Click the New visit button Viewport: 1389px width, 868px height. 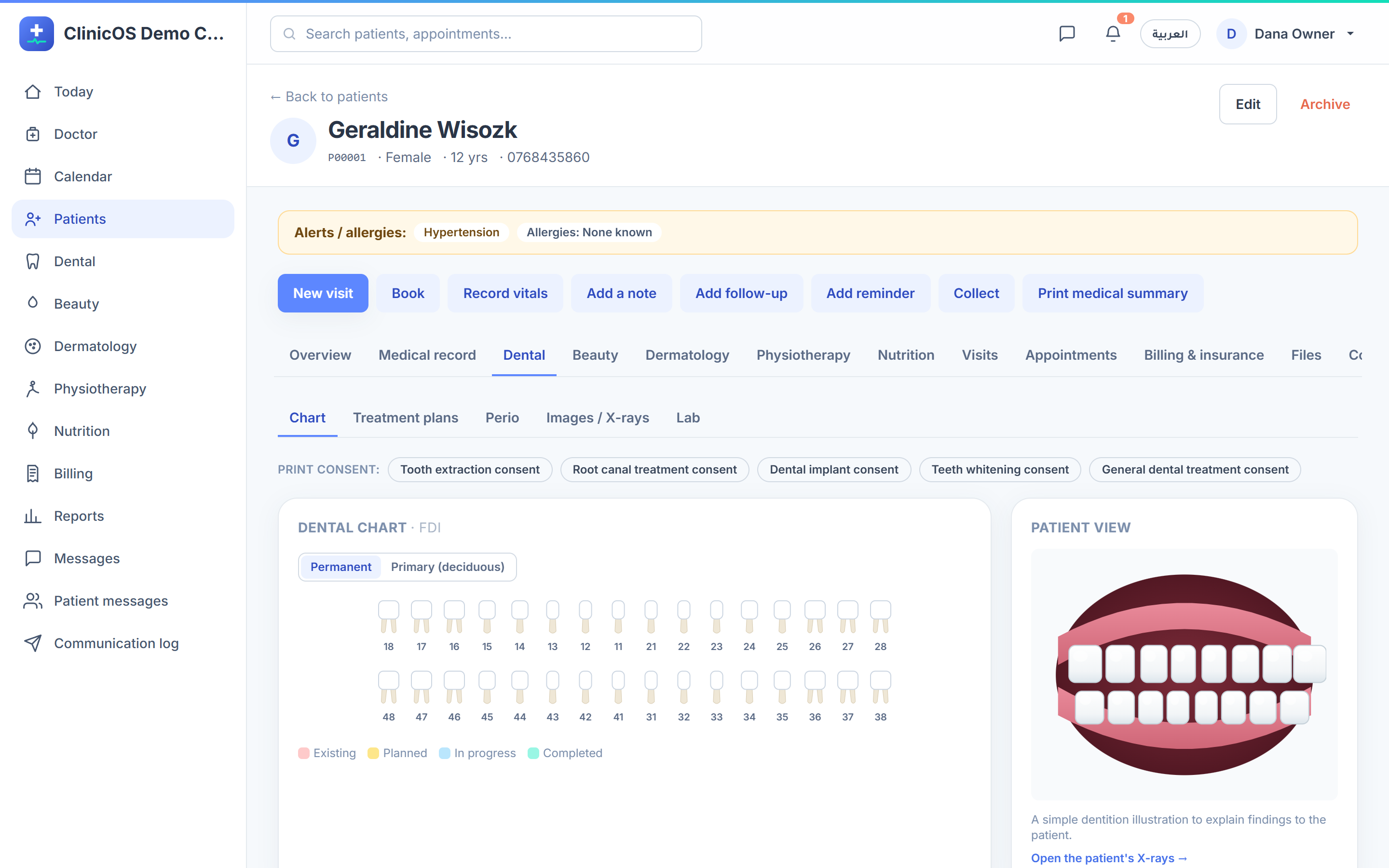click(x=323, y=293)
